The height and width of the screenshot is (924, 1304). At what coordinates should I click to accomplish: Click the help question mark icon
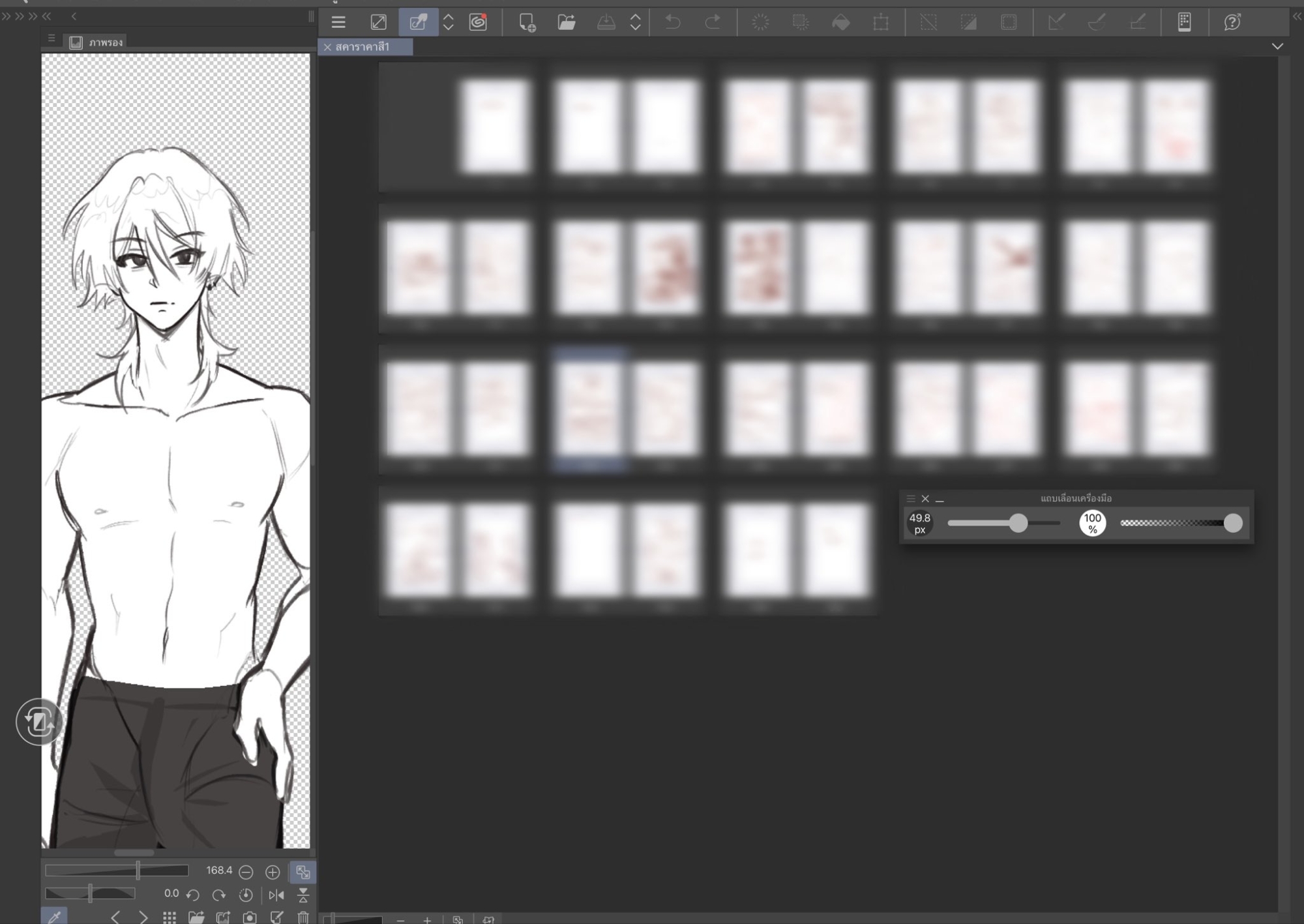tap(1232, 22)
